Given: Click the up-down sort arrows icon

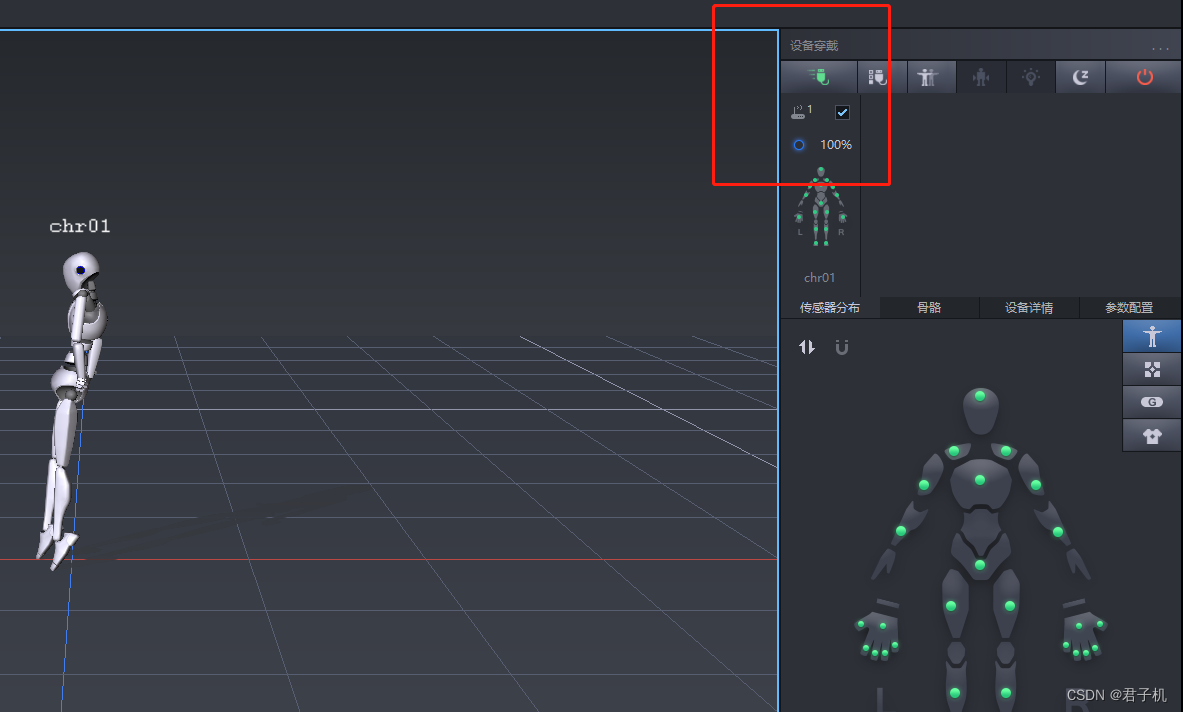Looking at the screenshot, I should (807, 347).
